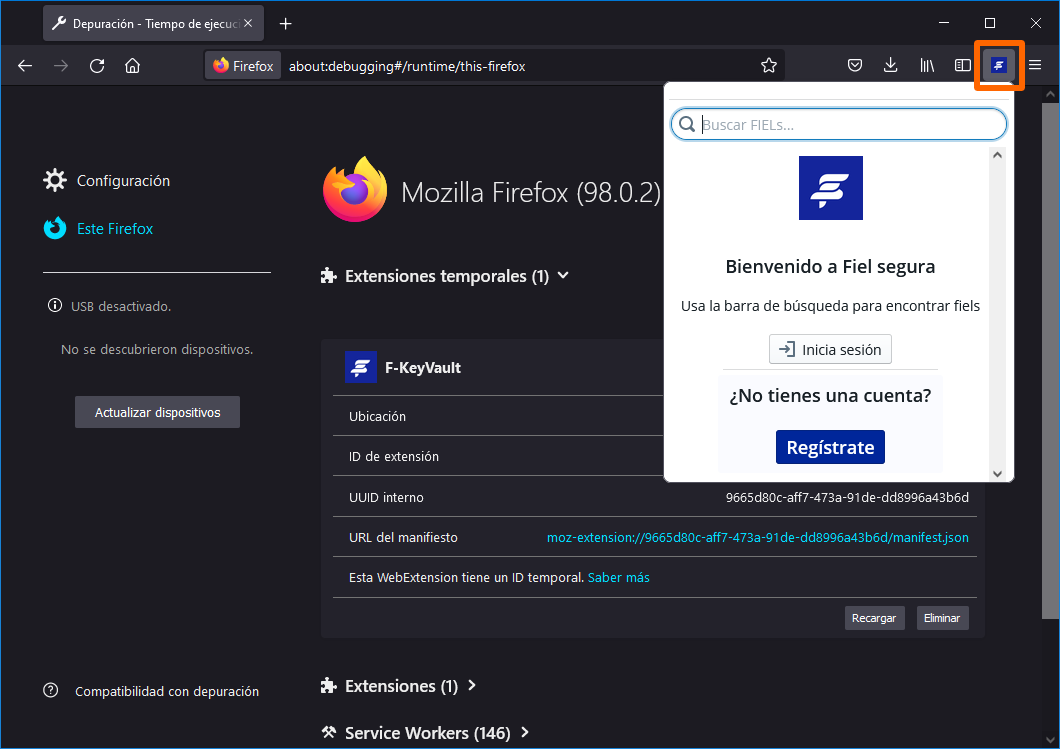Click Actualizar dispositivos button
This screenshot has width=1060, height=749.
158,412
